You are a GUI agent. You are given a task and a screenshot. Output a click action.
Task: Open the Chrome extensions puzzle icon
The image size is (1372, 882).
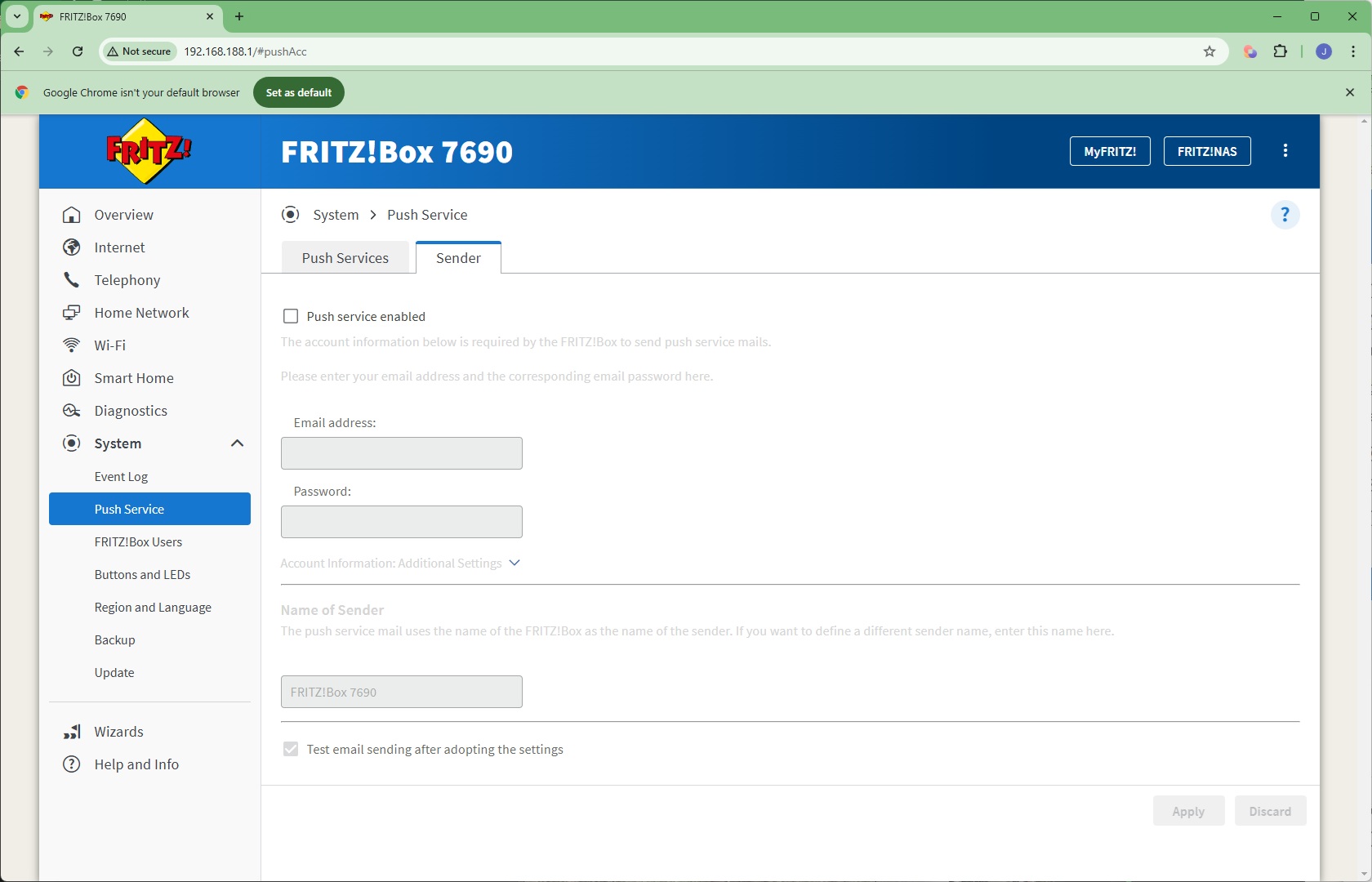(1281, 51)
